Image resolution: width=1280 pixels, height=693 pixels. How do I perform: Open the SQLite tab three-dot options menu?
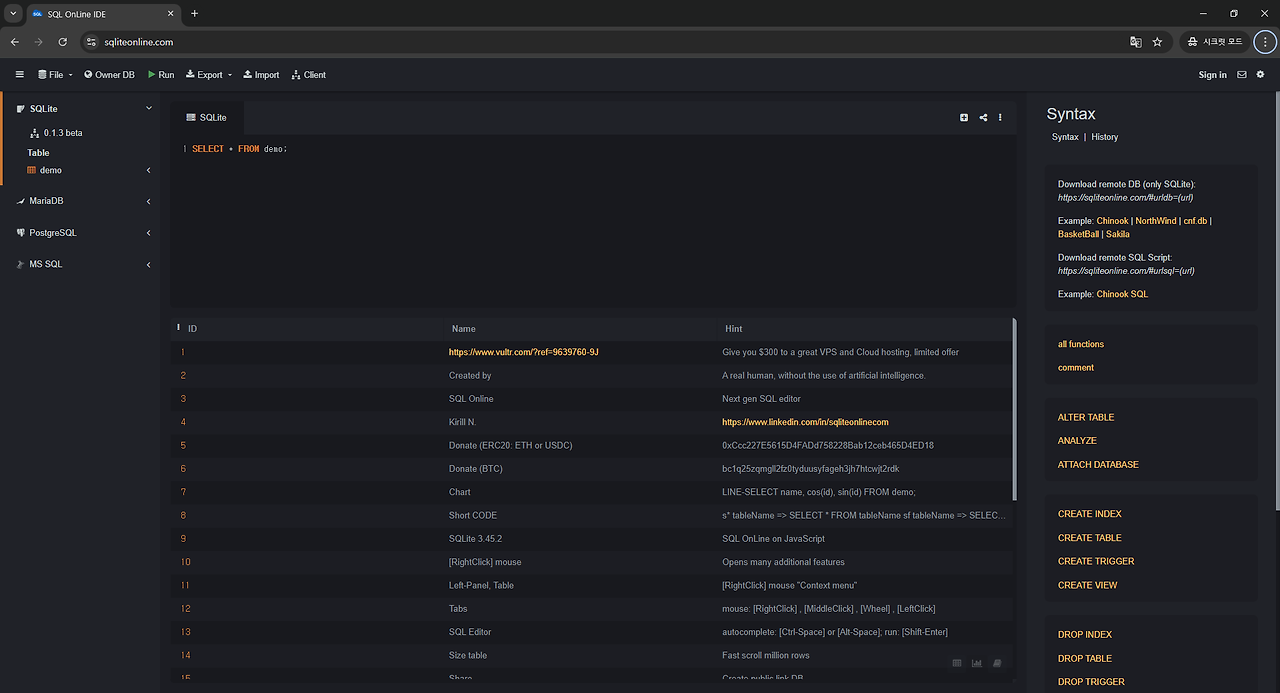coord(999,117)
